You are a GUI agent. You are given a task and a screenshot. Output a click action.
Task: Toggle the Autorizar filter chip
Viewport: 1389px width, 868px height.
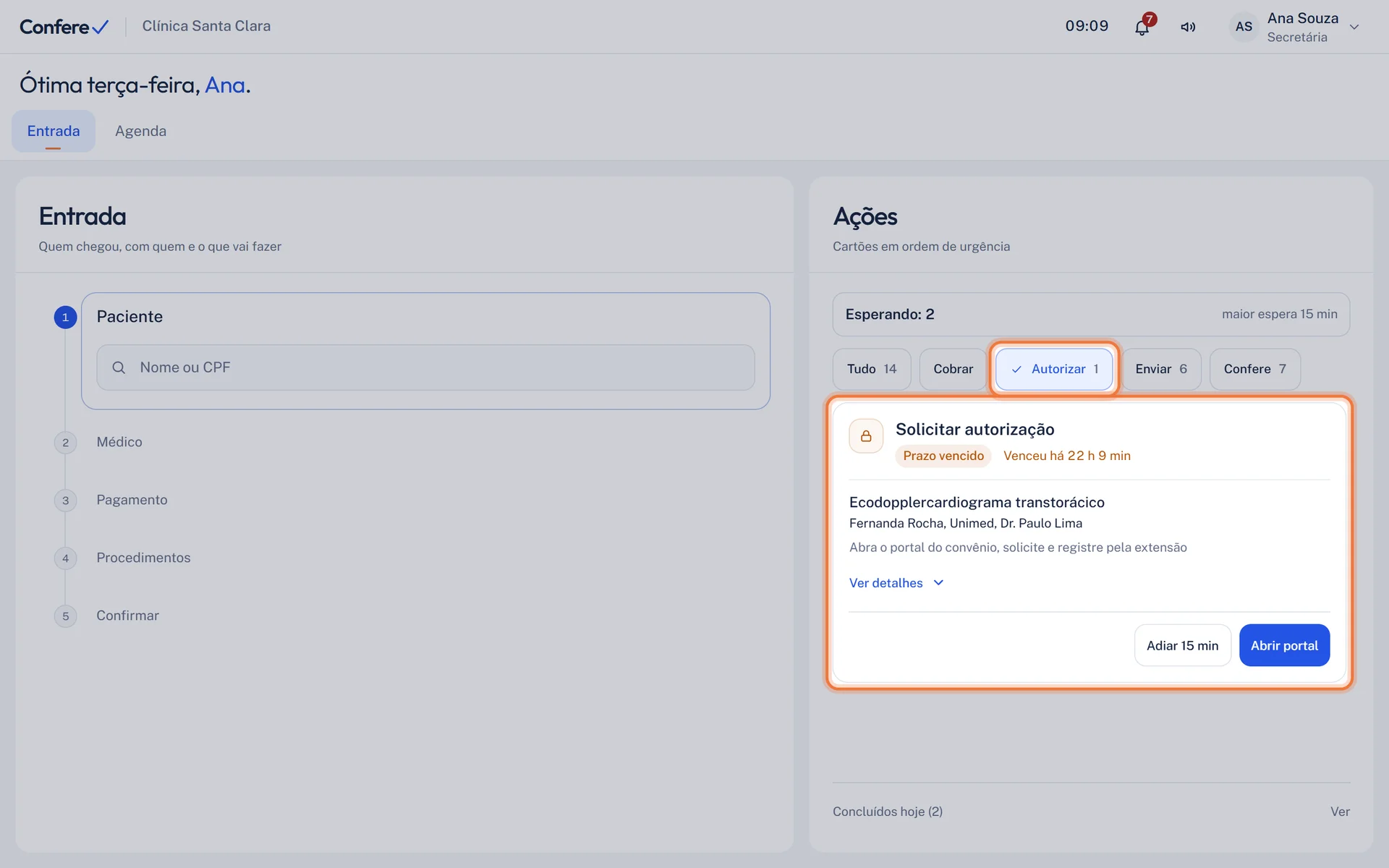pos(1054,369)
